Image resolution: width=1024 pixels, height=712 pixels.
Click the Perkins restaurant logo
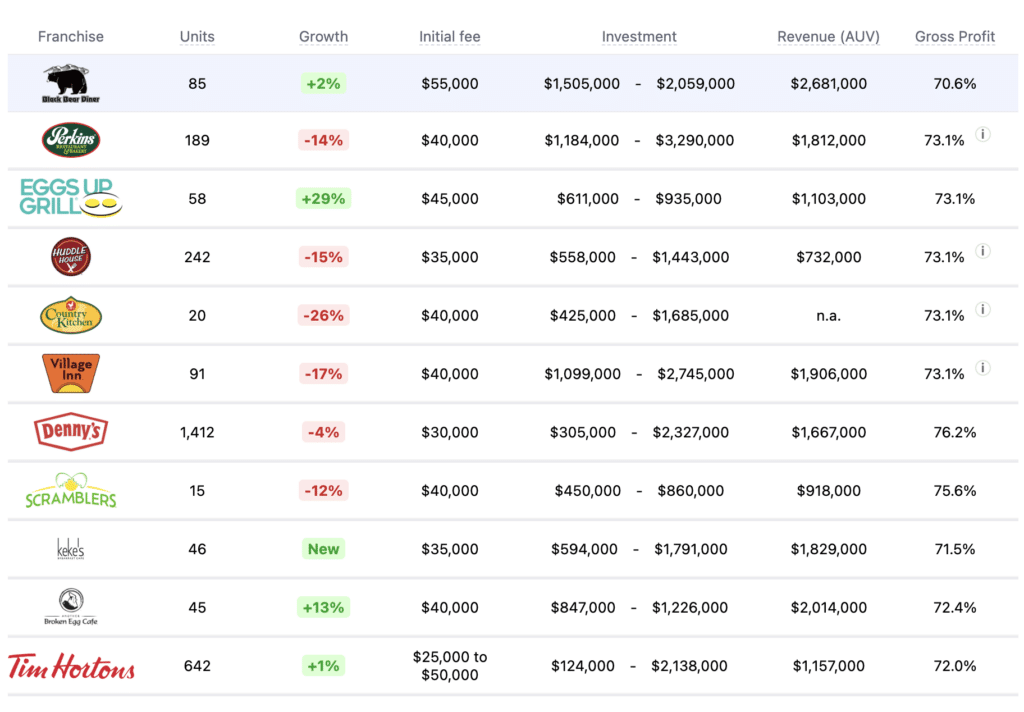71,140
